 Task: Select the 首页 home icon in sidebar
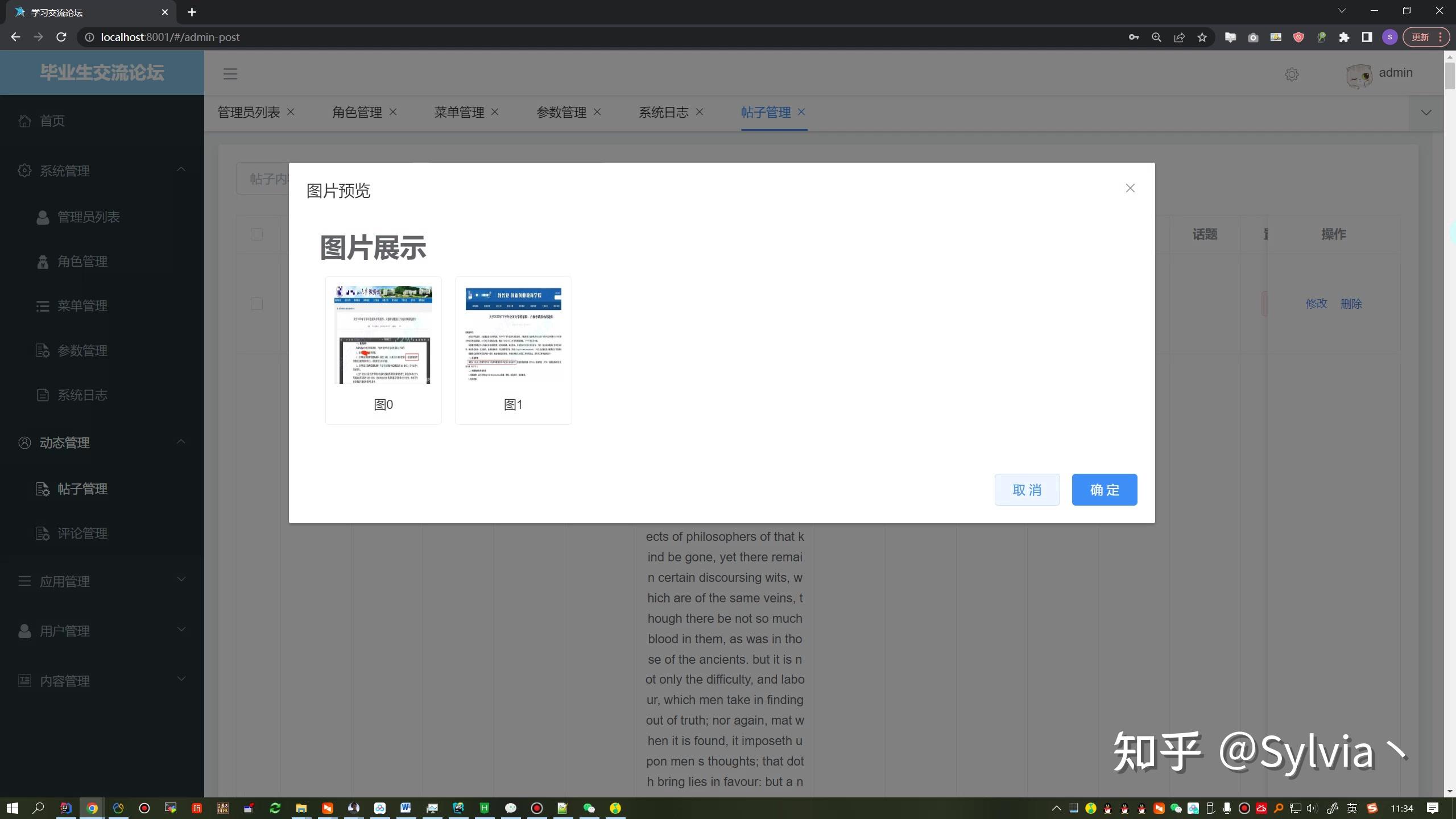point(24,121)
